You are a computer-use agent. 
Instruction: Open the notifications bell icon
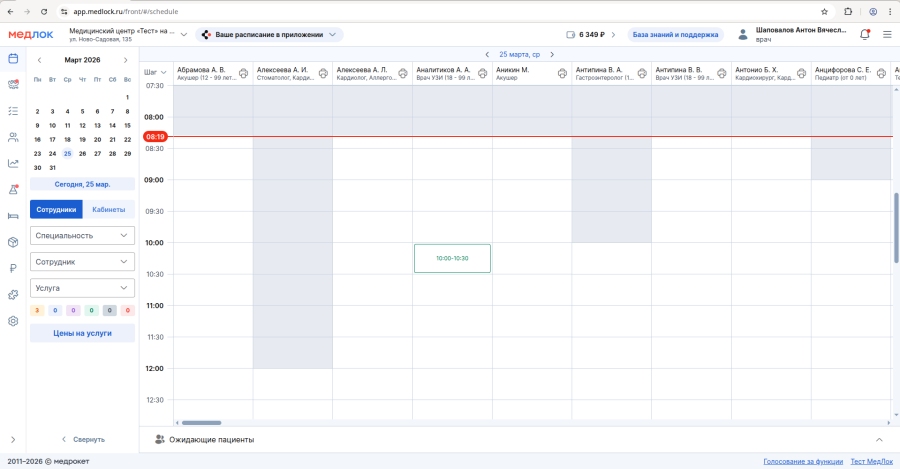point(865,34)
